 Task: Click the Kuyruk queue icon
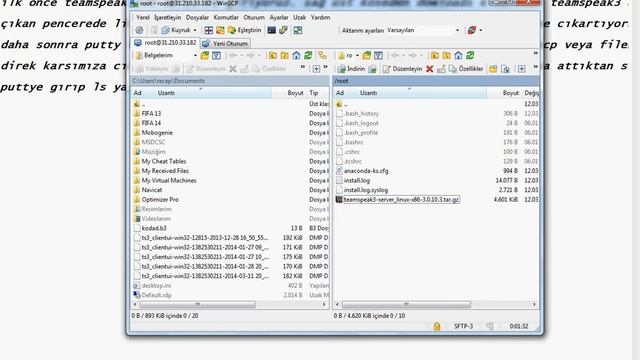coord(165,30)
